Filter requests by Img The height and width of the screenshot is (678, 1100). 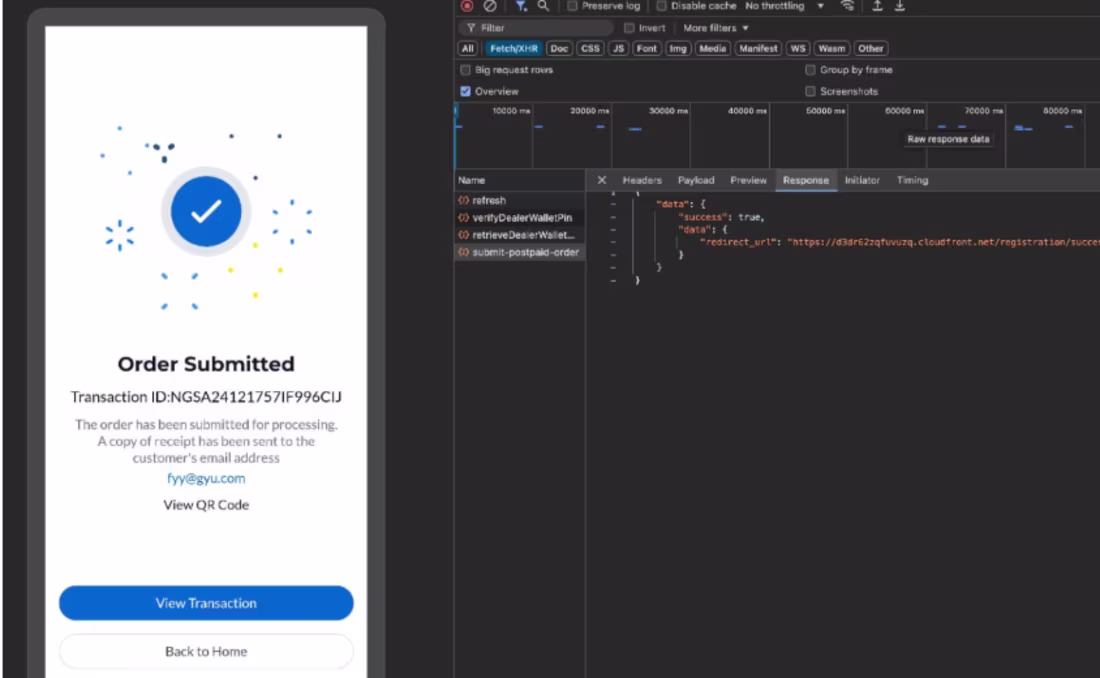[678, 48]
